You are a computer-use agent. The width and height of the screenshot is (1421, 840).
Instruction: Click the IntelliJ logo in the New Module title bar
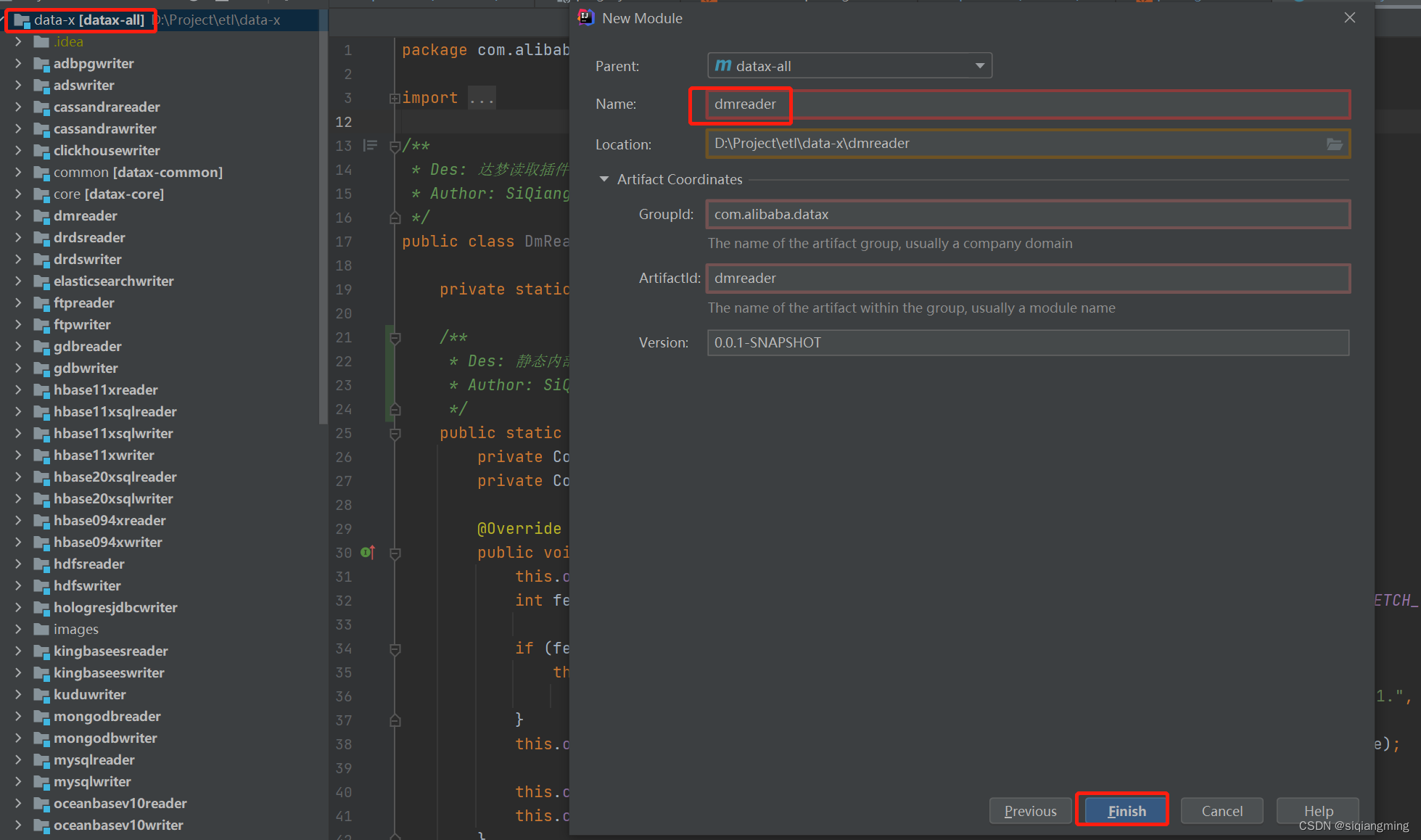585,18
